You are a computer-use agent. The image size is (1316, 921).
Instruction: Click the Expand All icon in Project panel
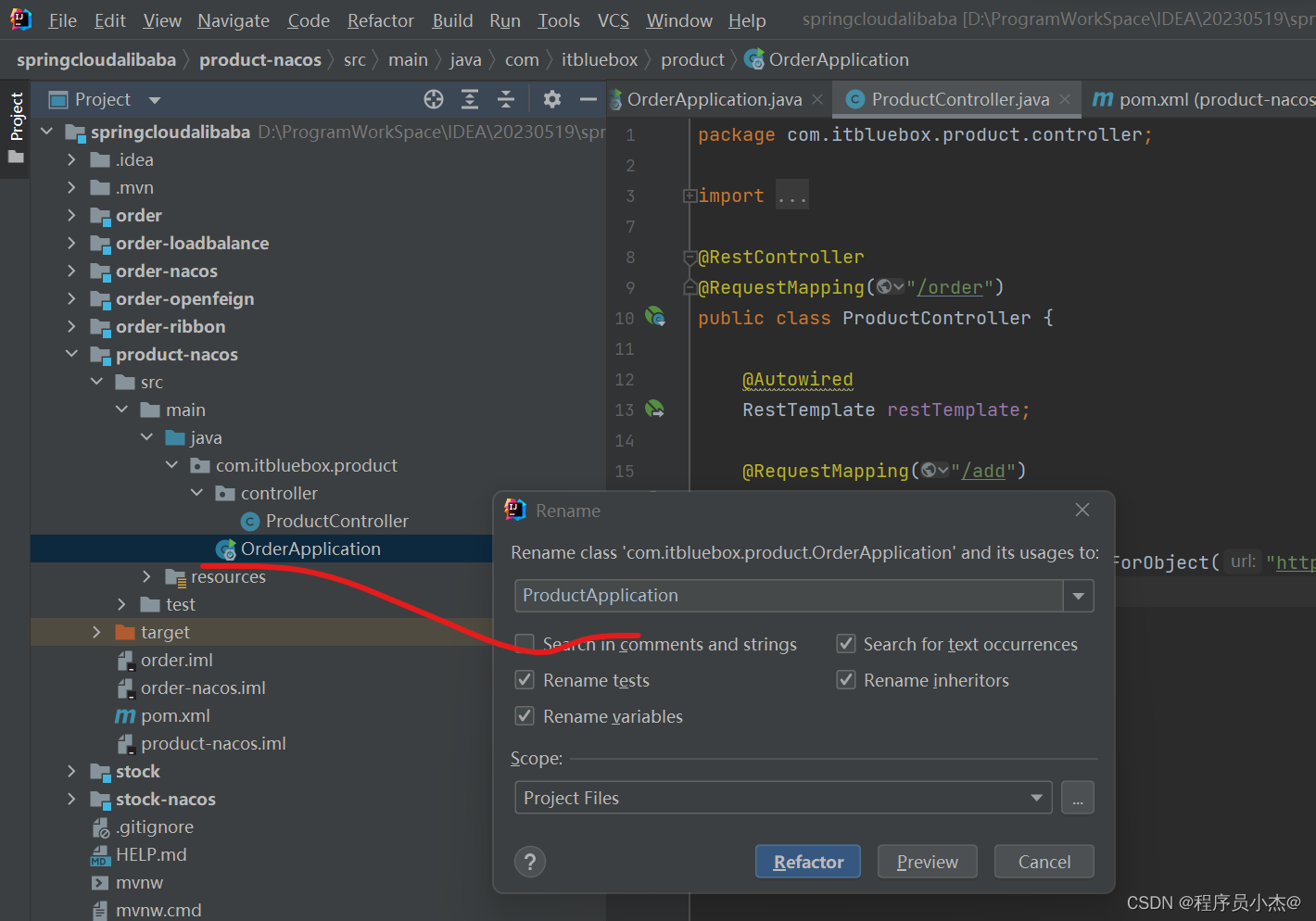coord(470,99)
